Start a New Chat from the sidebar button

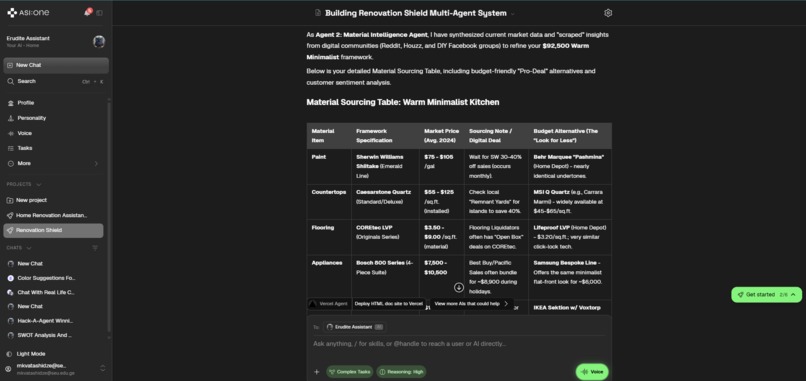tap(56, 65)
